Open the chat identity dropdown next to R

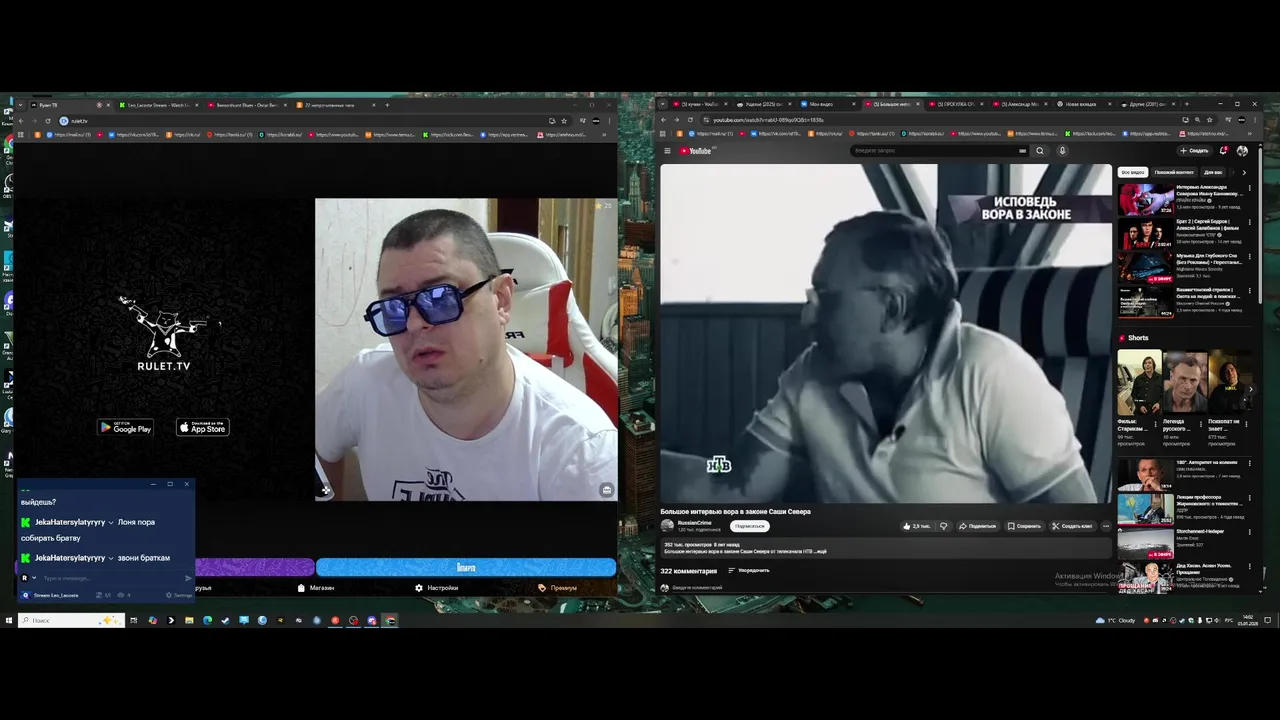pos(34,578)
